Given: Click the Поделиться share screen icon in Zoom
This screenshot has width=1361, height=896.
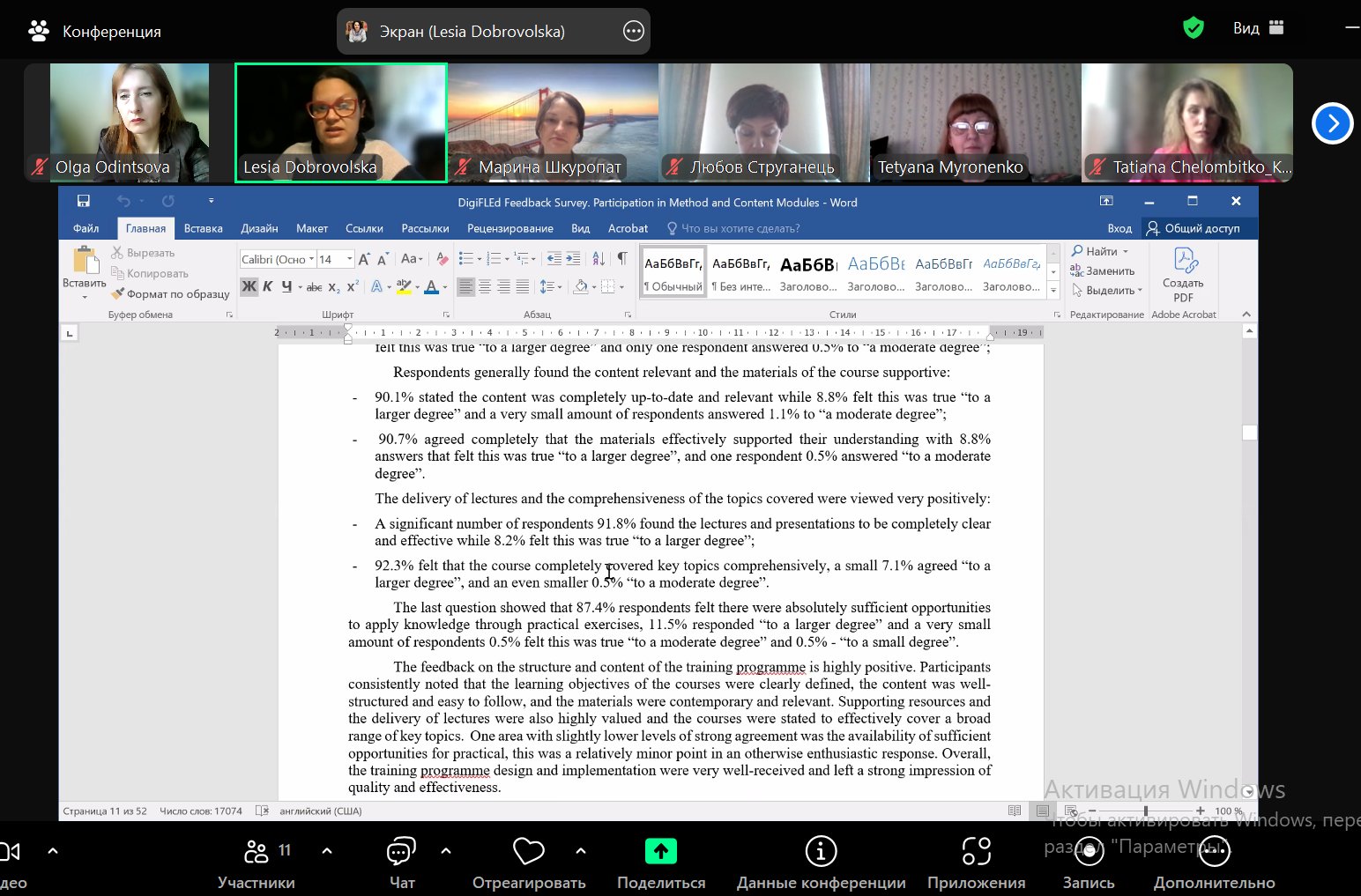Looking at the screenshot, I should [661, 851].
